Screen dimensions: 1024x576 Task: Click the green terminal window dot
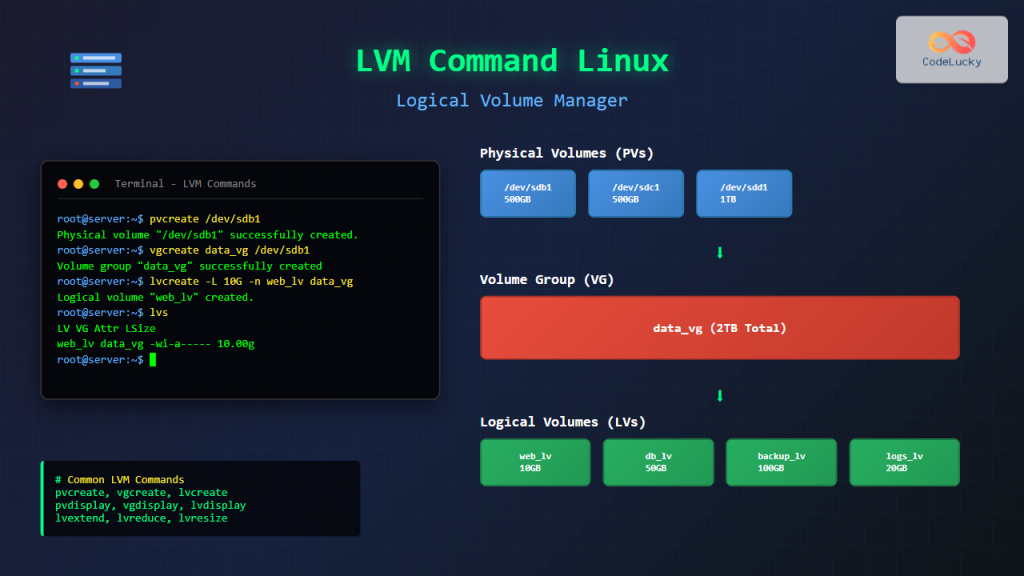coord(92,184)
